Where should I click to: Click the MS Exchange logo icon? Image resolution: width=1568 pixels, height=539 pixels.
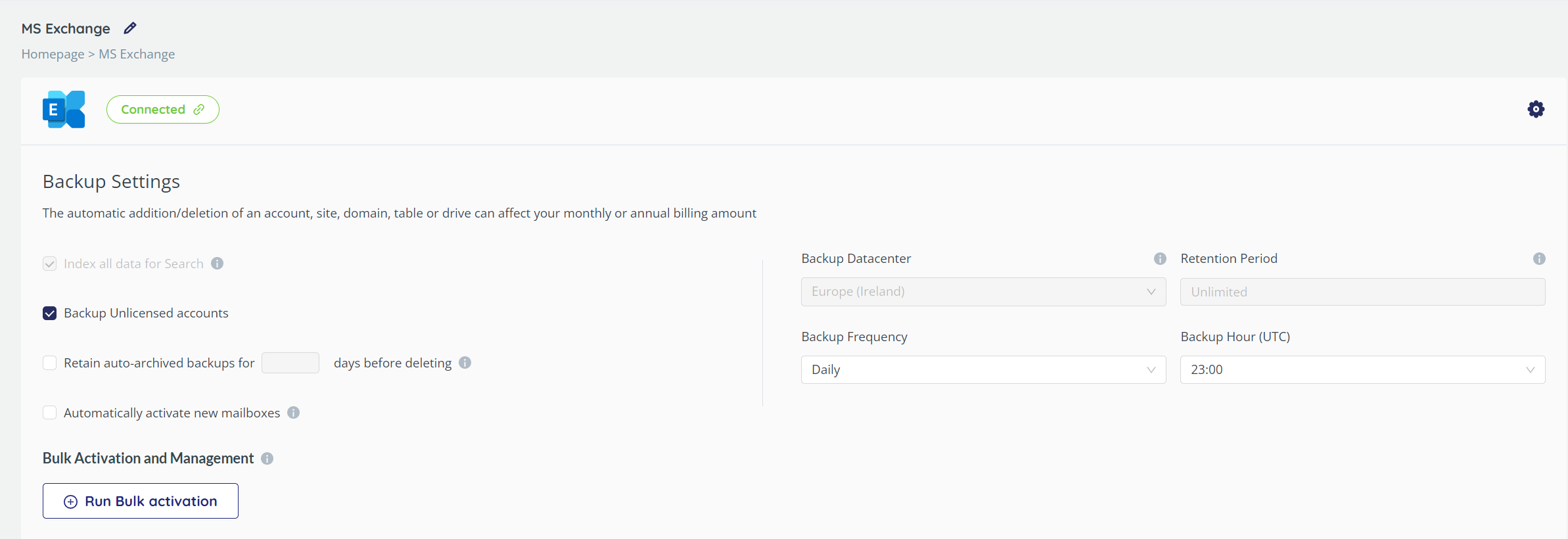(x=64, y=109)
